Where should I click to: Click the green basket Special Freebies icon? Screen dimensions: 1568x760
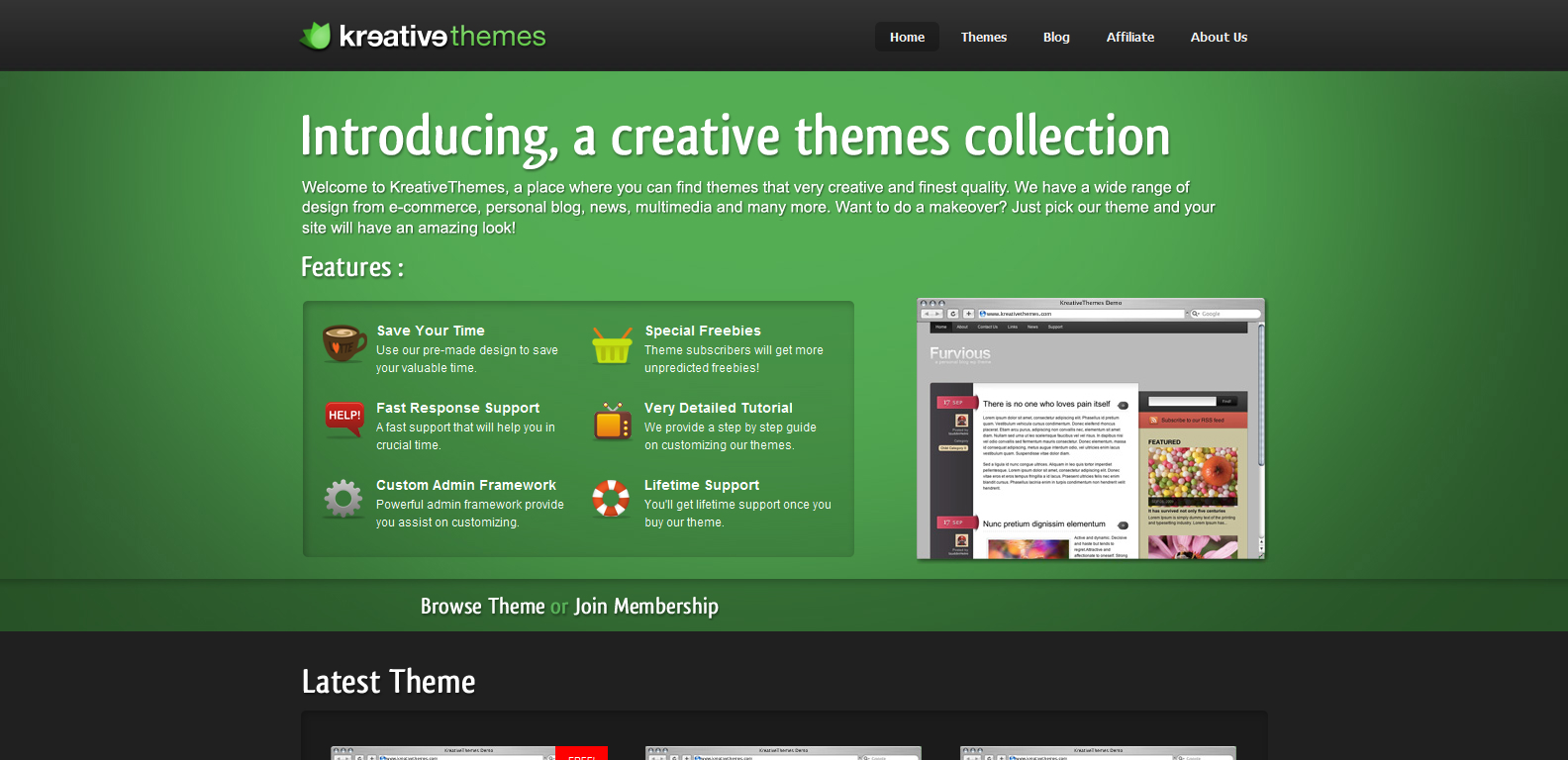tap(612, 345)
